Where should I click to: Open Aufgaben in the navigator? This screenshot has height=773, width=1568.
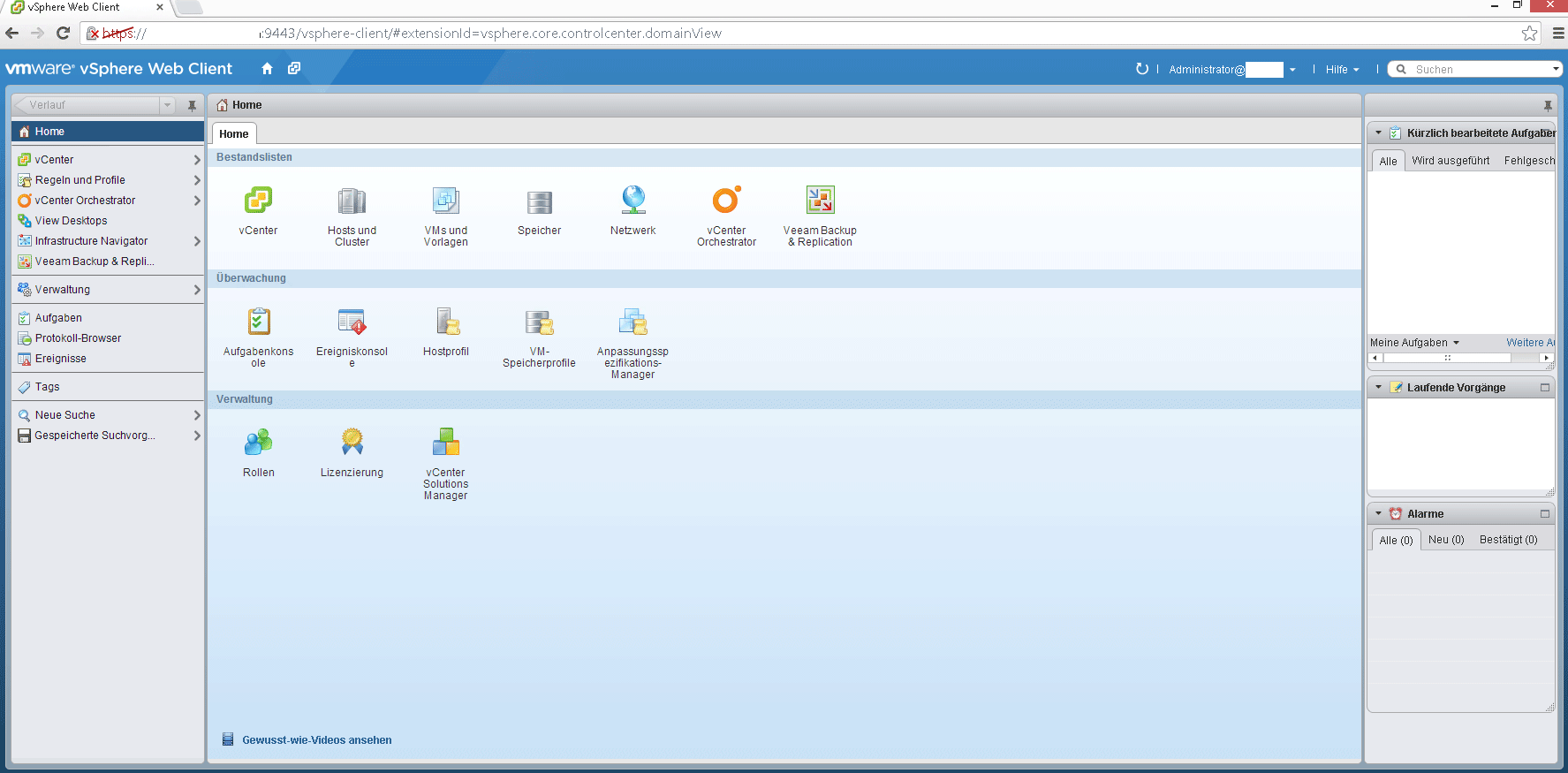click(108, 318)
